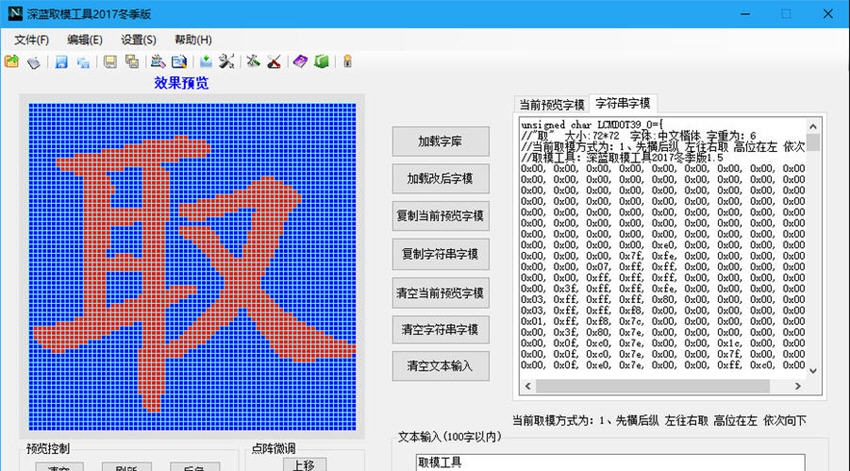Click the horizontal scrollbar right arrow
The image size is (850, 471).
click(797, 386)
